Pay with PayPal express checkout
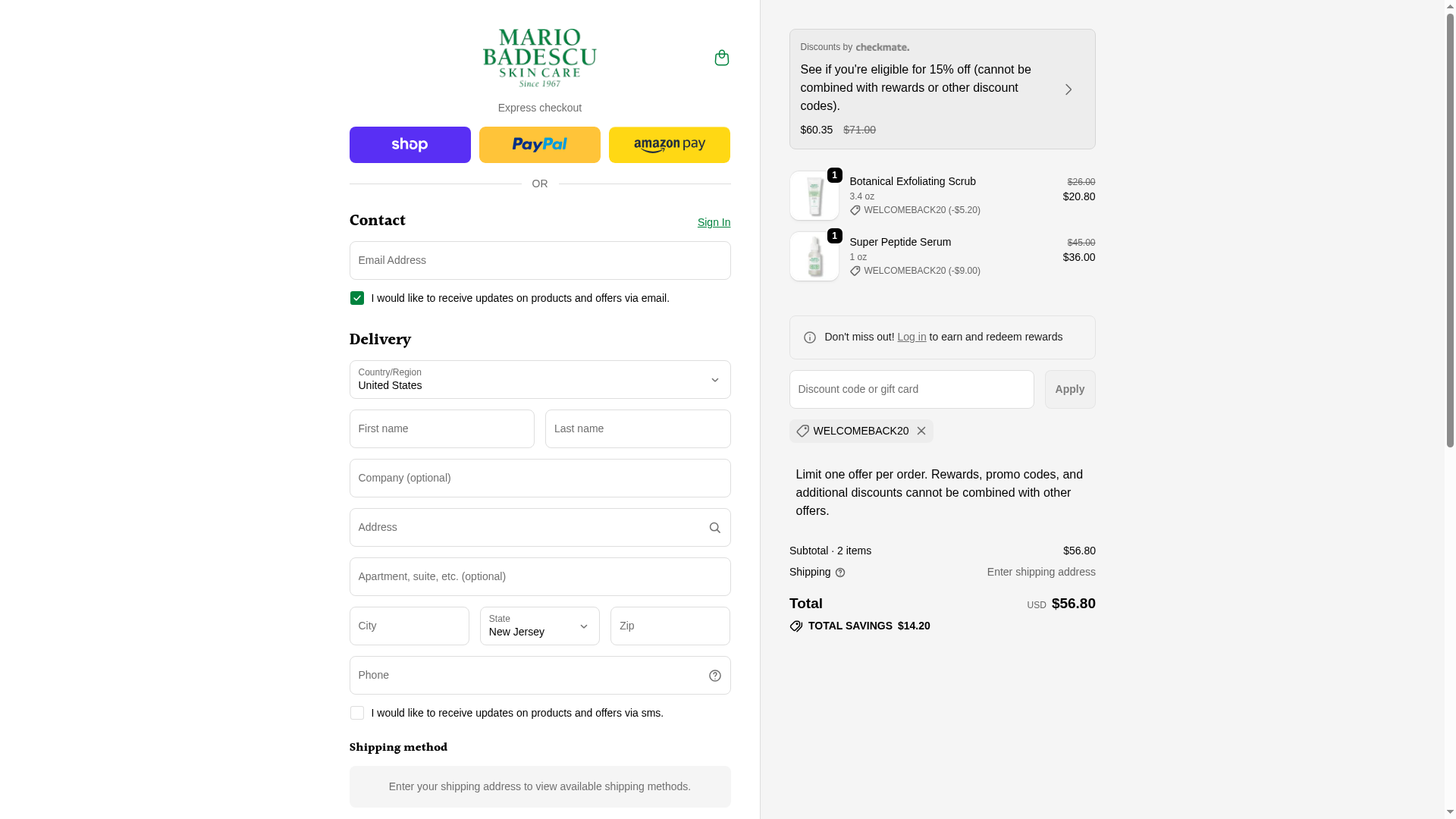The image size is (1456, 819). pos(539,145)
